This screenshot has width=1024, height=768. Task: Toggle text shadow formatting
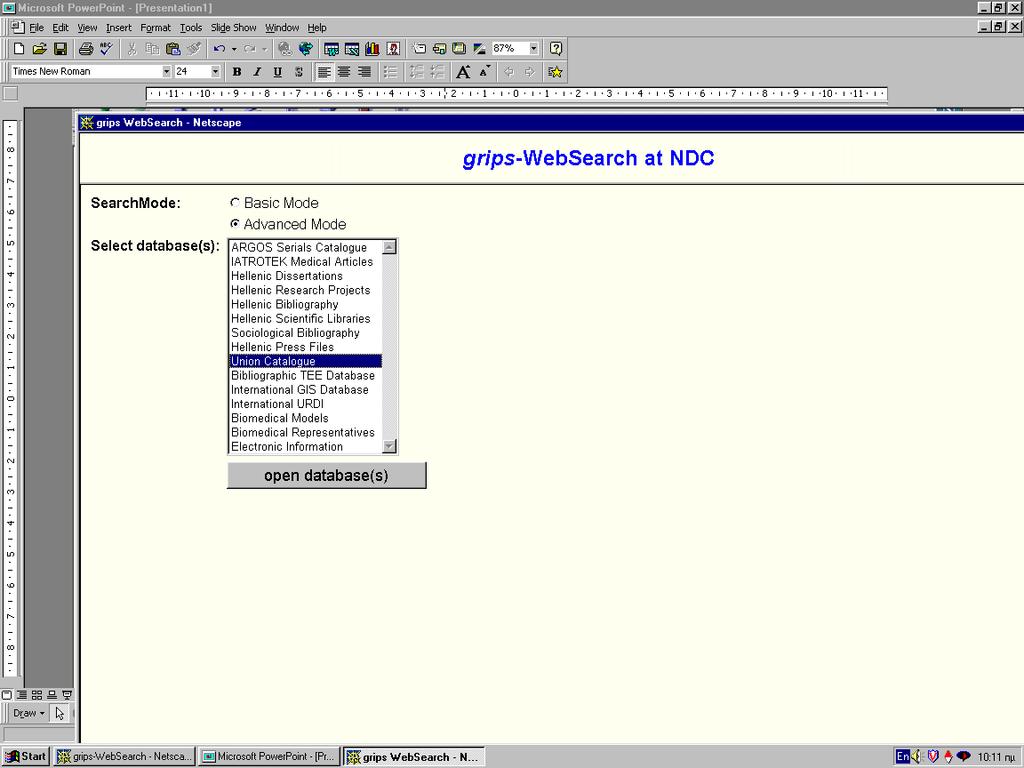tap(298, 72)
